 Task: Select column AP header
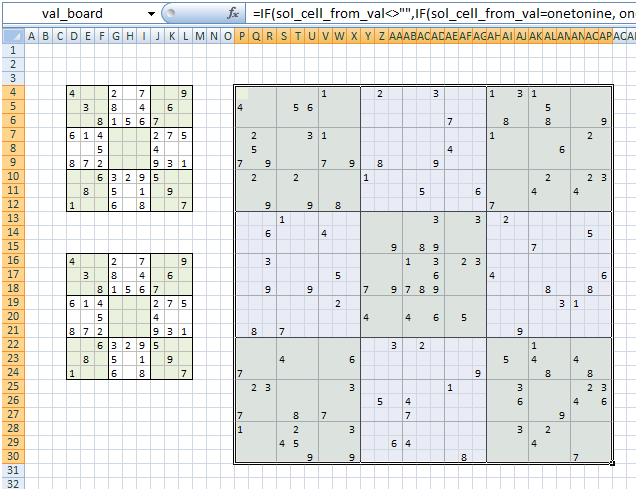click(605, 36)
